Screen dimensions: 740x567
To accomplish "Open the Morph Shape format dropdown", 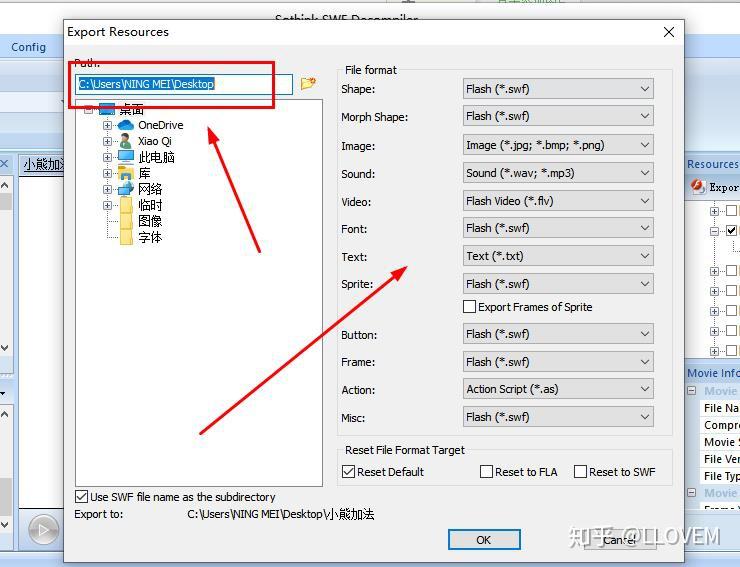I will pyautogui.click(x=558, y=116).
